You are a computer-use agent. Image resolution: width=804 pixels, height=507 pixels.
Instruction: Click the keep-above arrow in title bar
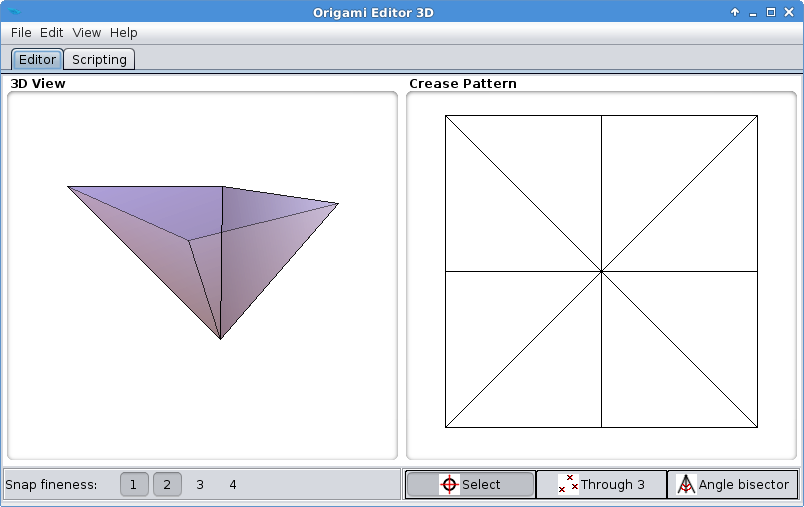(735, 12)
